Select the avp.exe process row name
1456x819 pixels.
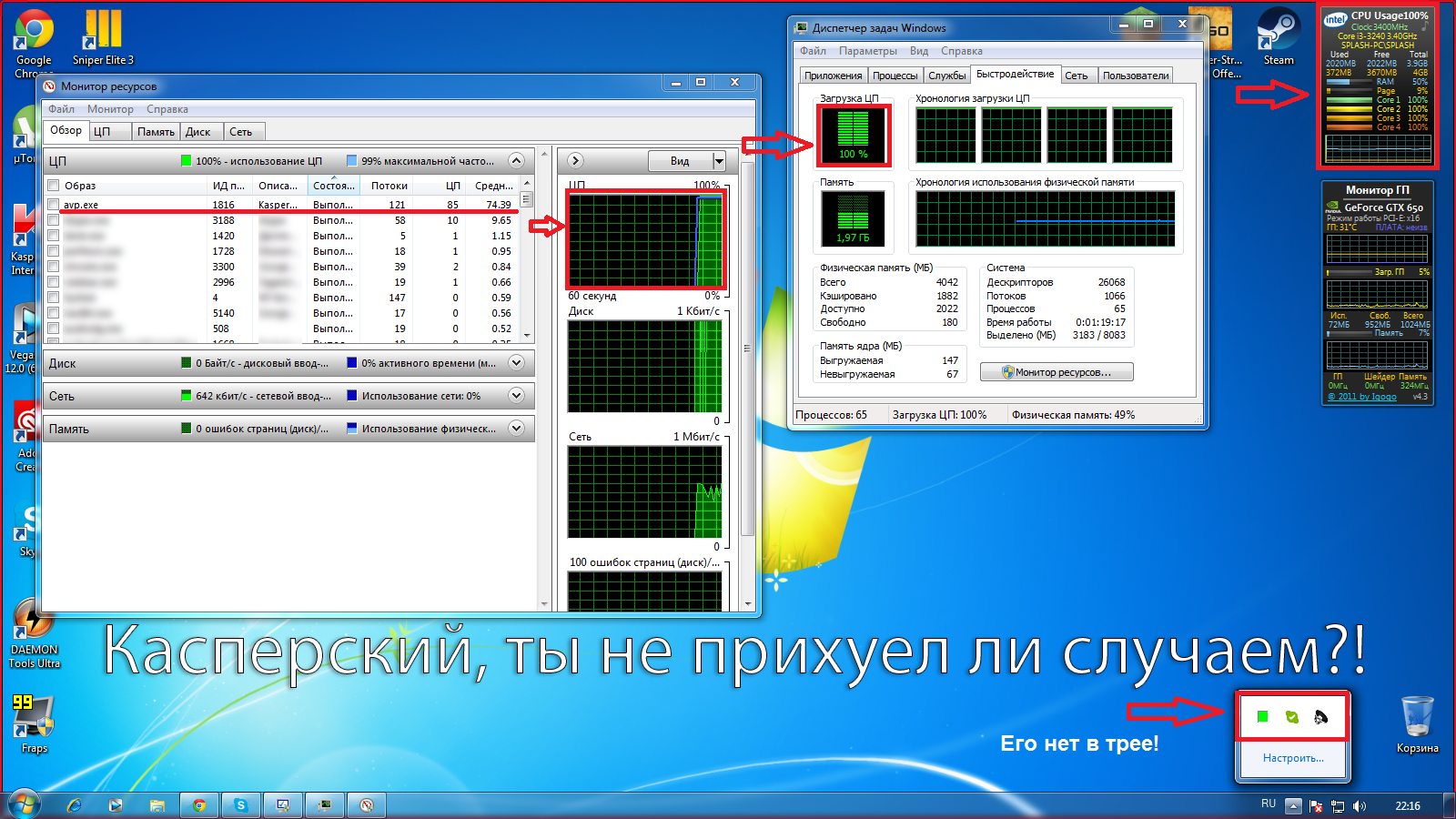[81, 205]
